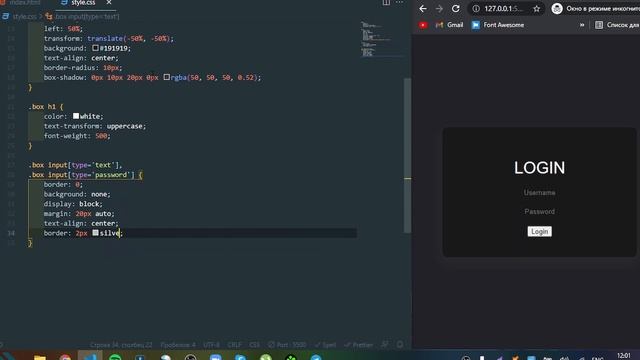Click the Login button on page
The width and height of the screenshot is (640, 360).
pos(539,231)
